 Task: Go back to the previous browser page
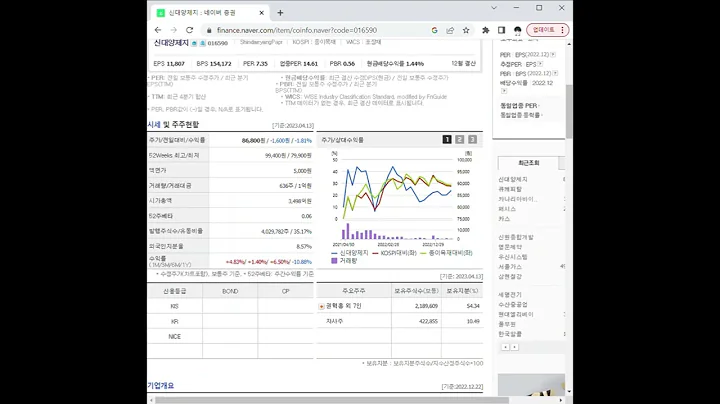(158, 30)
